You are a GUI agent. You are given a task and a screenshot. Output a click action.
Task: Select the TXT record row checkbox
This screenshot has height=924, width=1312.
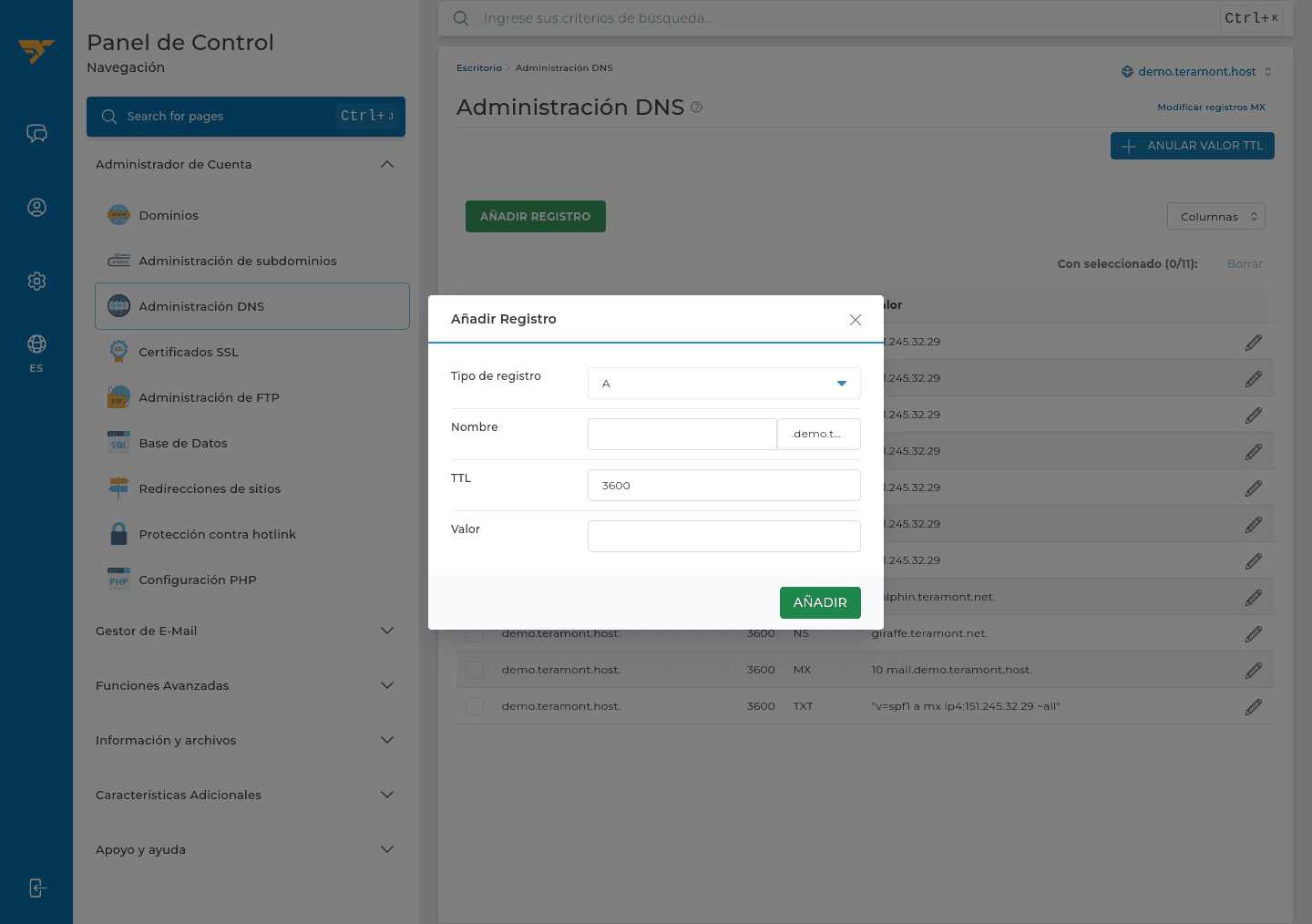click(x=475, y=706)
